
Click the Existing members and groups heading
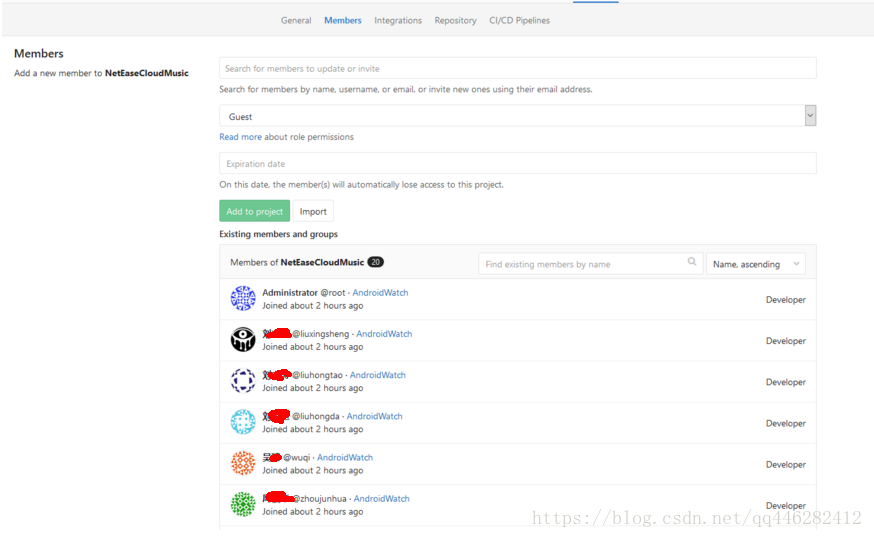point(278,234)
